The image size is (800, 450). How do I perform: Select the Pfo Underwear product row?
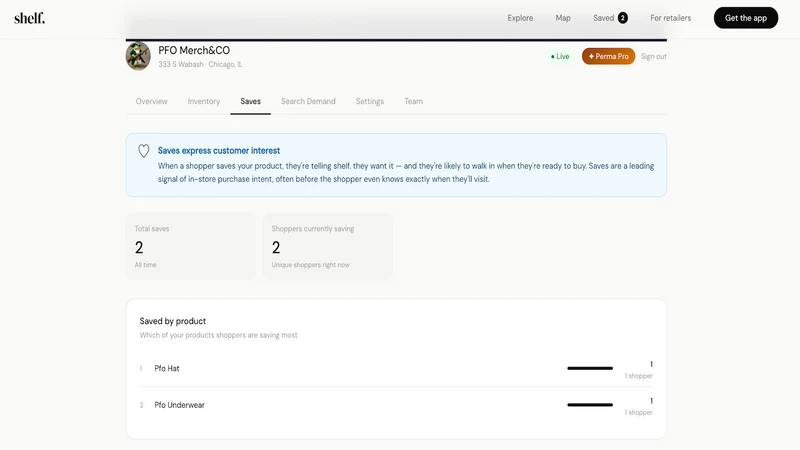396,405
